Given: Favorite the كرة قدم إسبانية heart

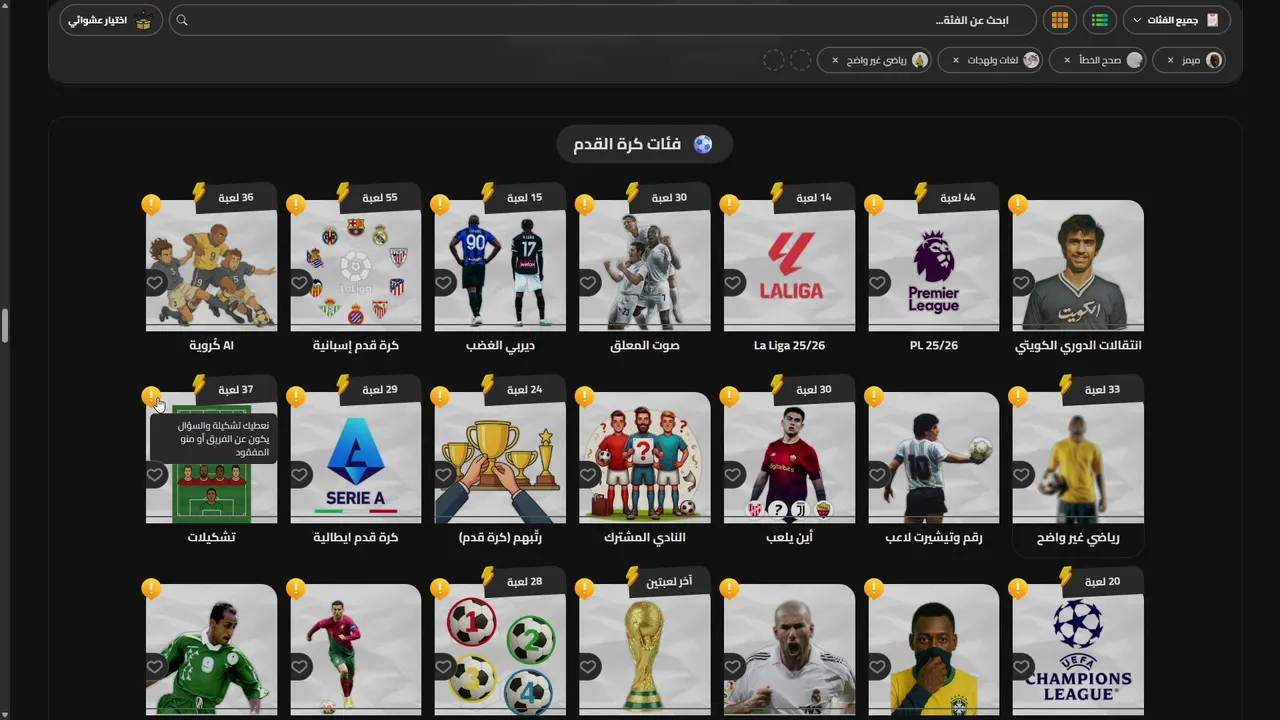Looking at the screenshot, I should tap(300, 283).
